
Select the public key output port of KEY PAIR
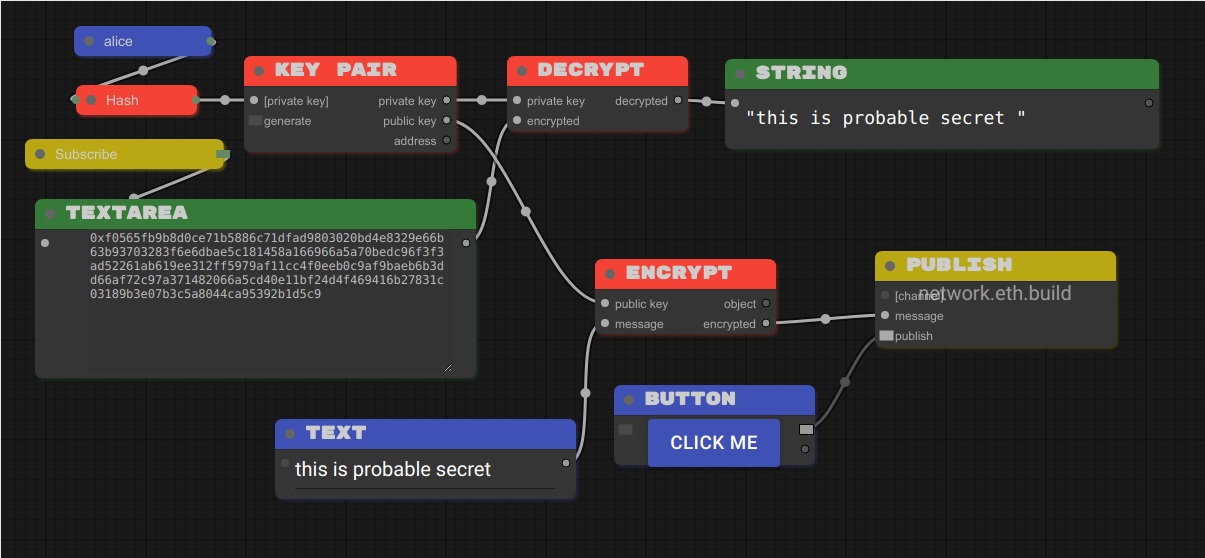point(447,121)
